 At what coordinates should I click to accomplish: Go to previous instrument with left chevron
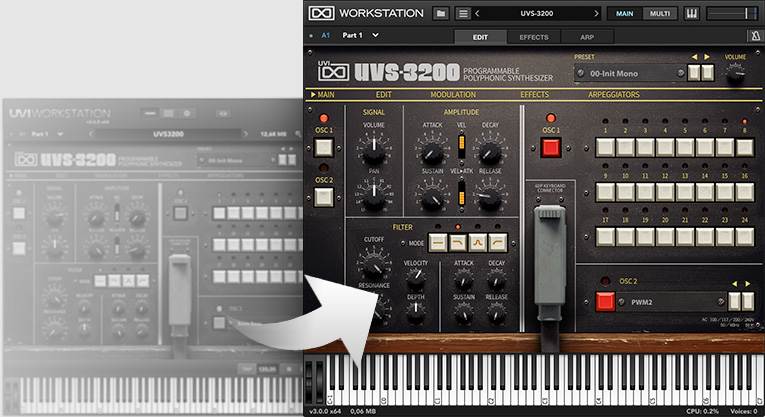(x=477, y=14)
